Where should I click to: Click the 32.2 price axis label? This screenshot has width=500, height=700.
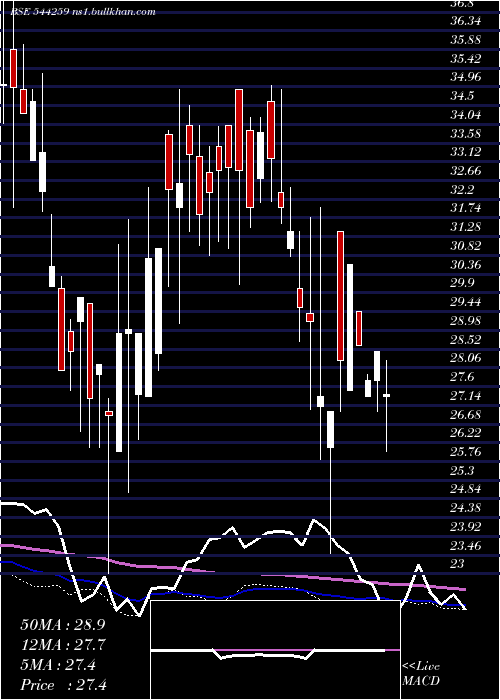point(462,190)
